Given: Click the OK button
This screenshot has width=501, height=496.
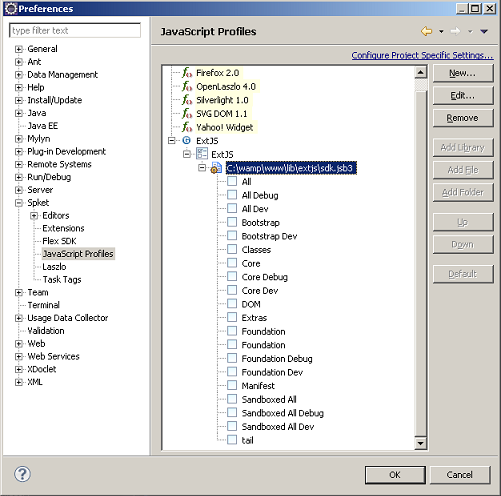Looking at the screenshot, I should 395,475.
